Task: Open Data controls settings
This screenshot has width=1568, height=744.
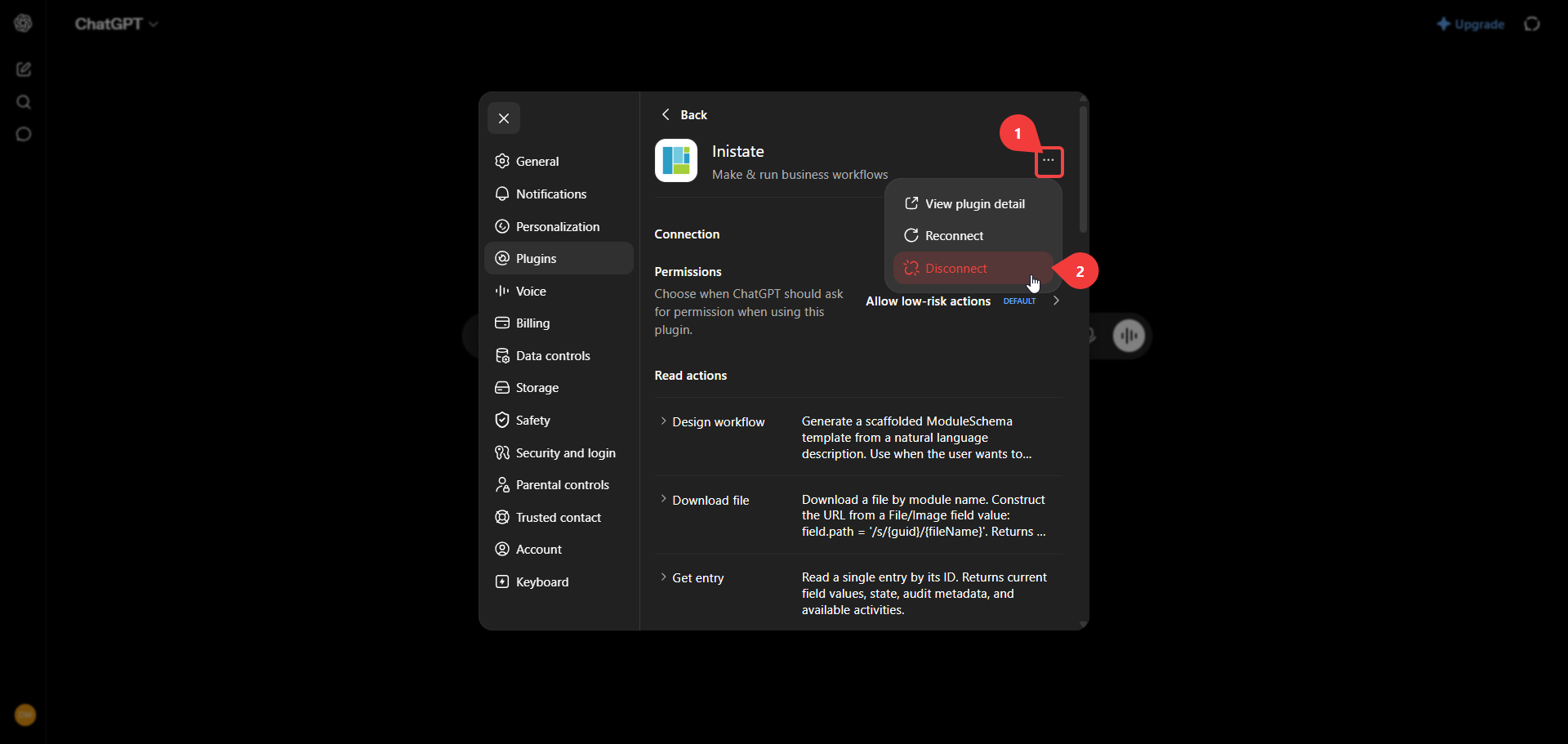Action: [x=559, y=356]
